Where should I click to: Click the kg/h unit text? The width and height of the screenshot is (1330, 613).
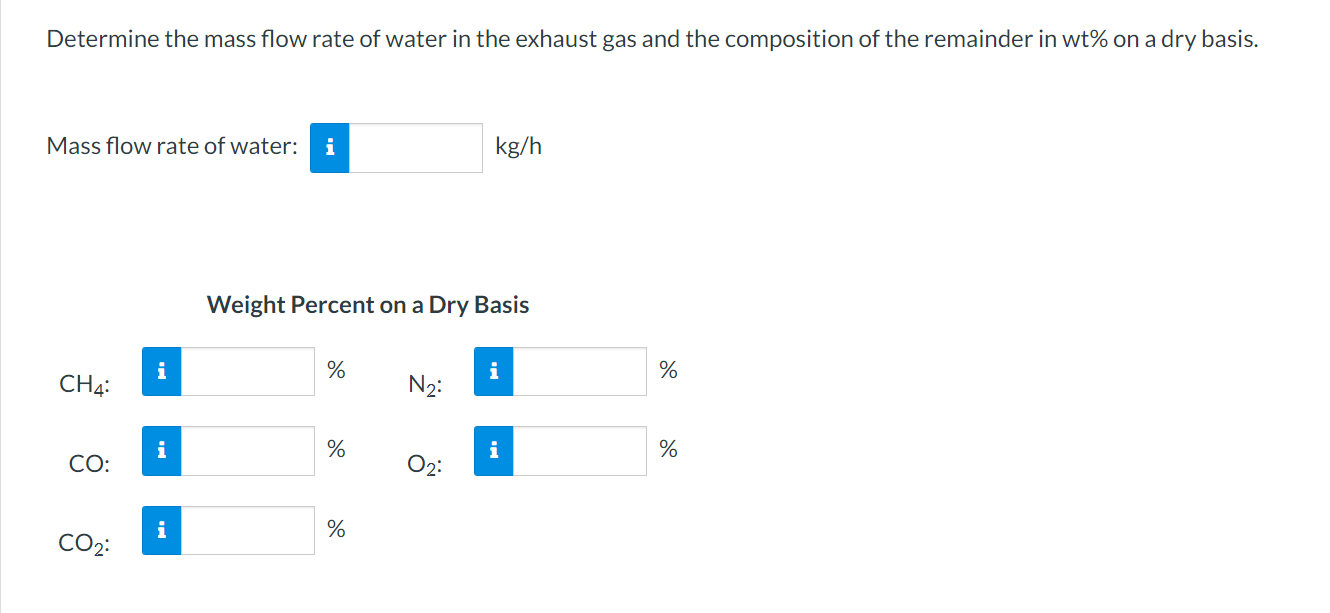click(518, 146)
